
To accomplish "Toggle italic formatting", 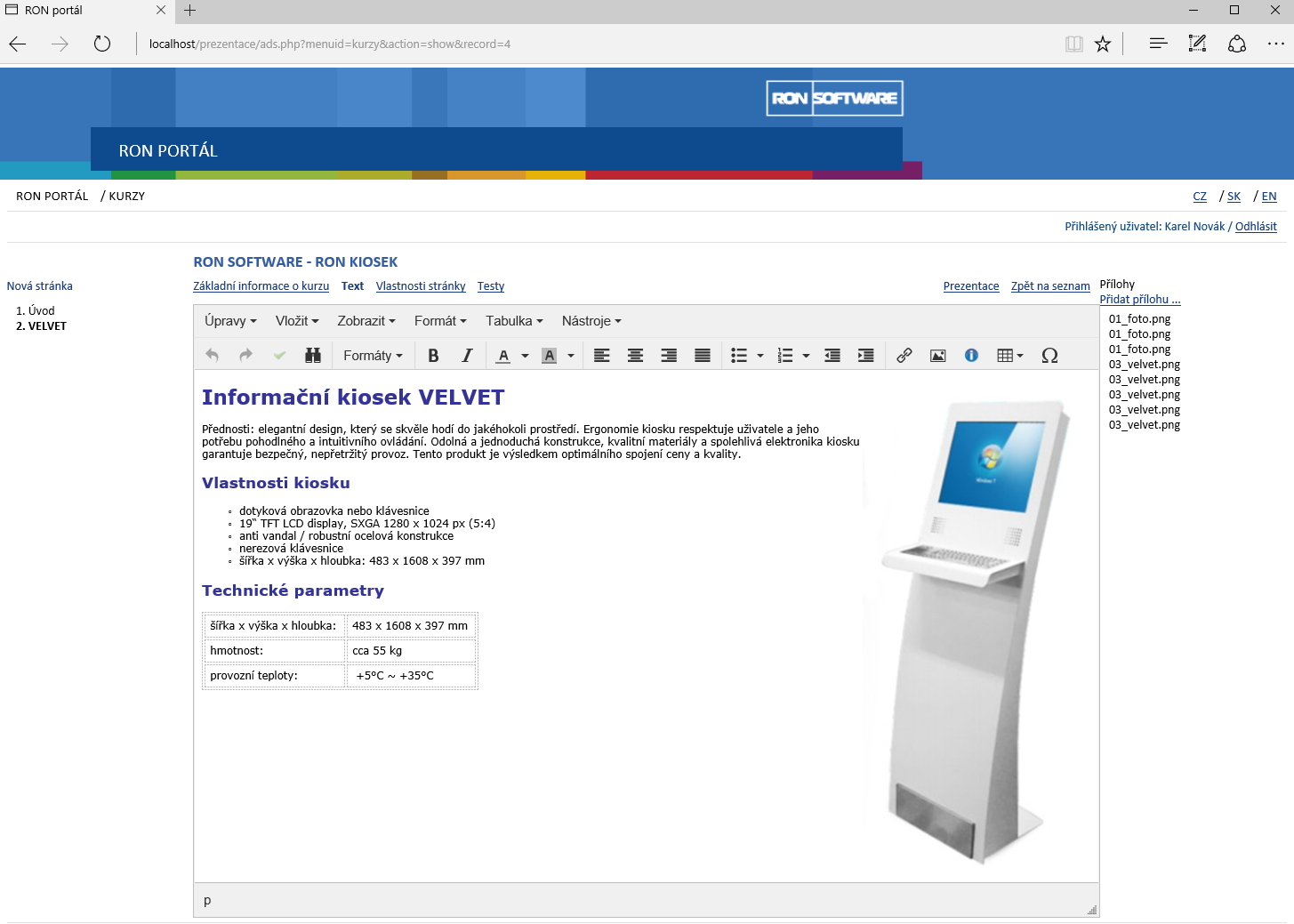I will point(467,356).
